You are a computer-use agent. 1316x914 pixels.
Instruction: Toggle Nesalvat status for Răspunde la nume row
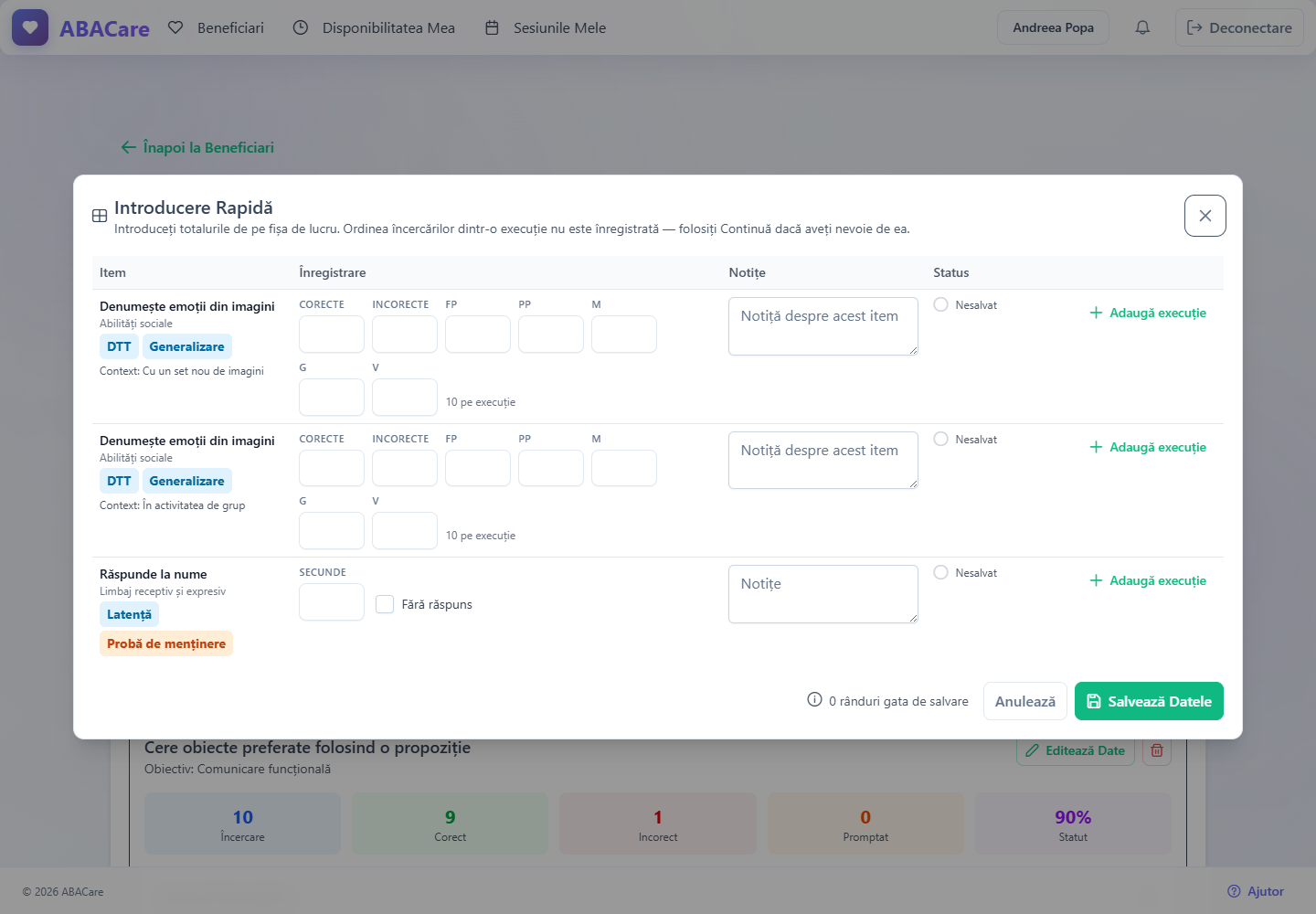(940, 572)
